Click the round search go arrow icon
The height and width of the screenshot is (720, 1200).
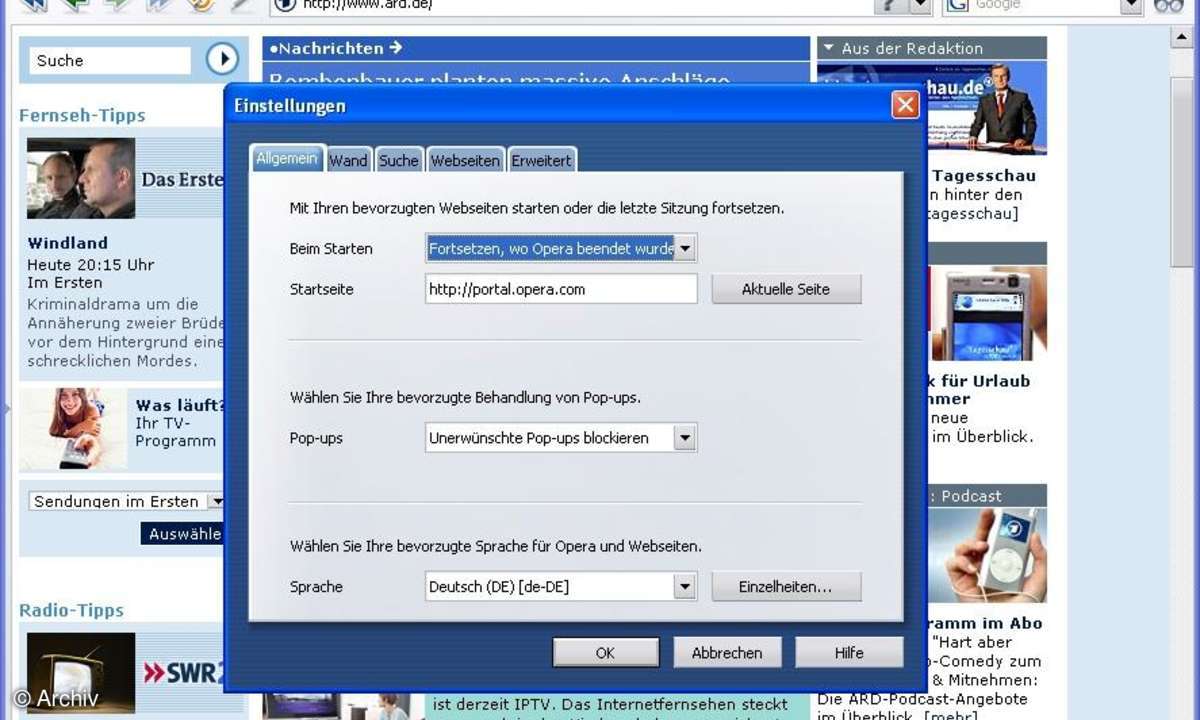[222, 60]
